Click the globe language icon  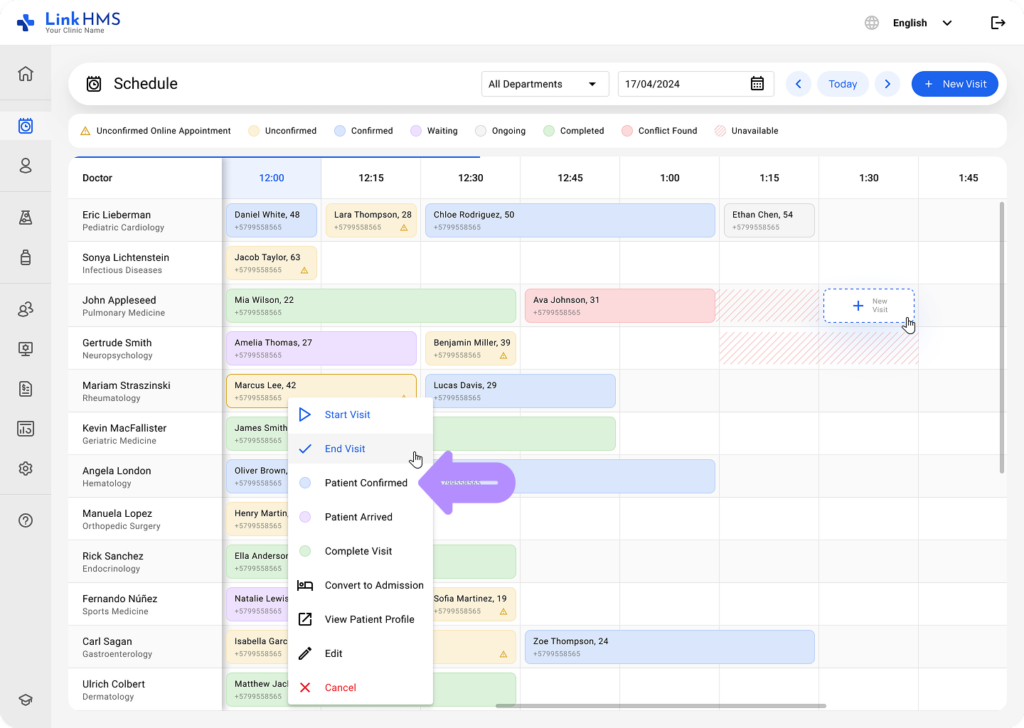pyautogui.click(x=872, y=23)
